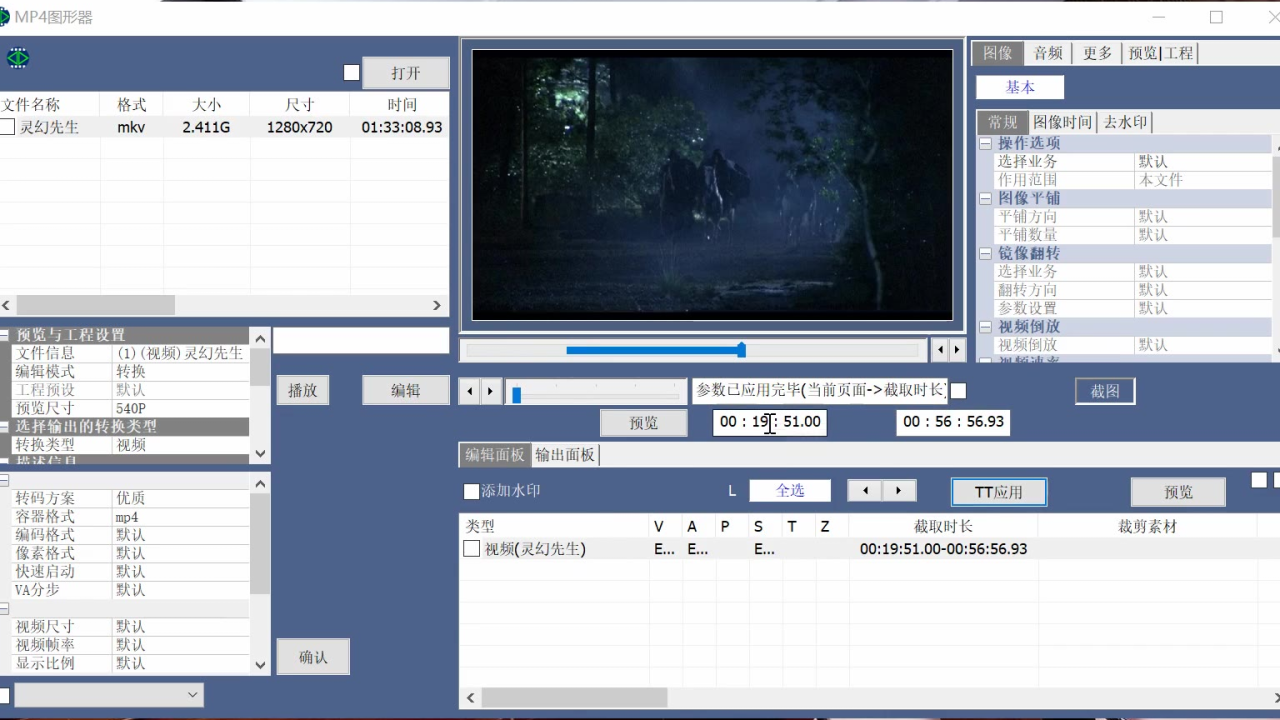Click the 打开 button
Viewport: 1280px width, 720px height.
pos(405,73)
